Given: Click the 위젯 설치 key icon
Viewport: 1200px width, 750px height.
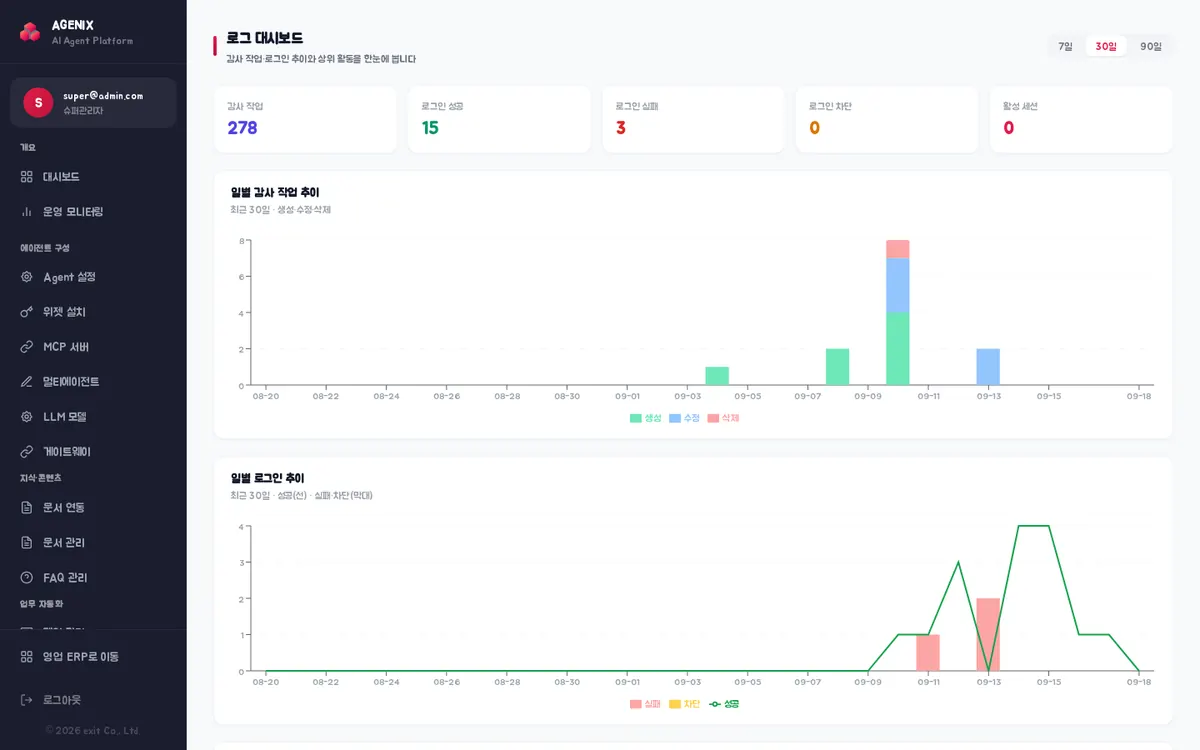Looking at the screenshot, I should tap(27, 312).
